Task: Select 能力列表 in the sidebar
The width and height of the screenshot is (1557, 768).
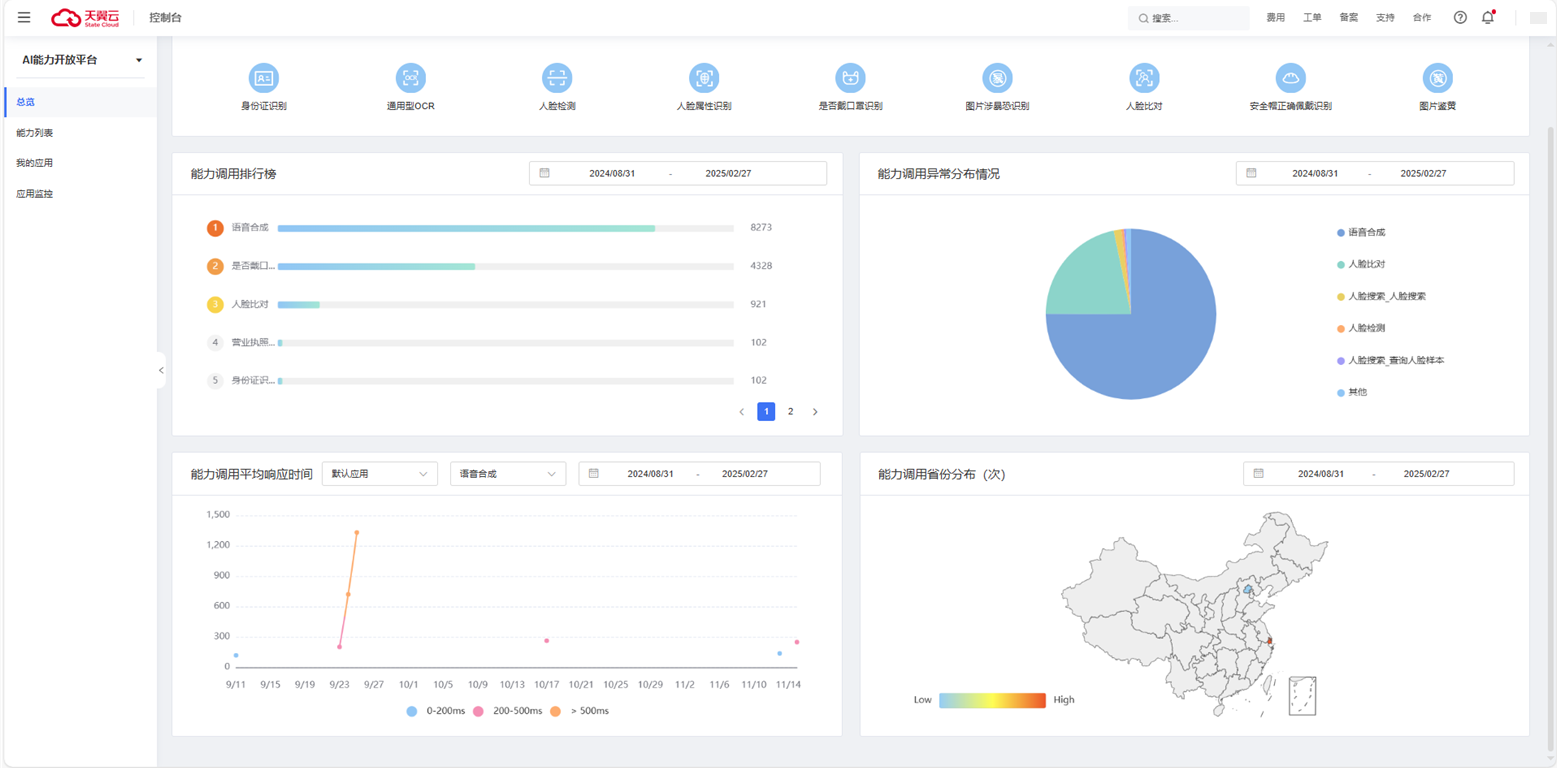Action: [x=80, y=133]
